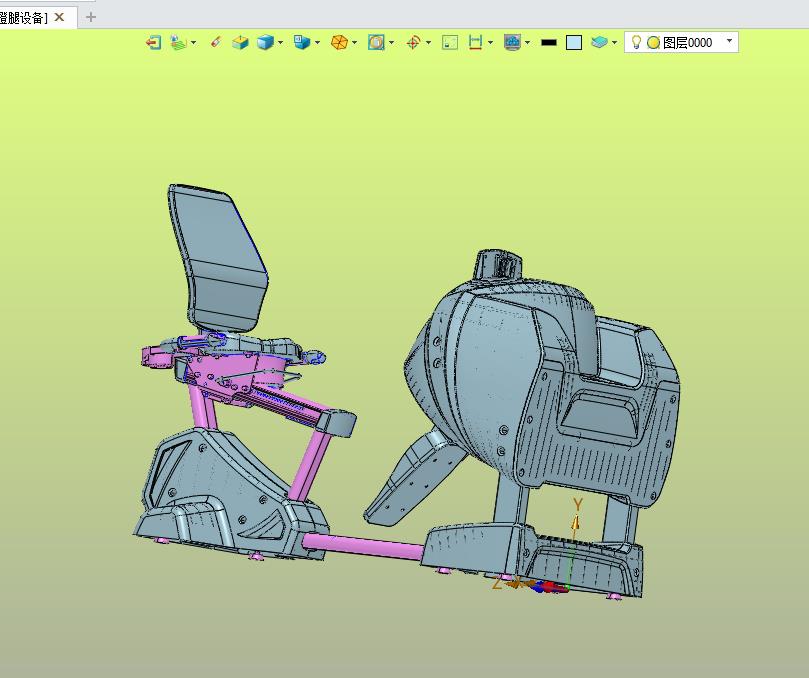
Task: Select the eraser tool icon
Action: pyautogui.click(x=216, y=42)
